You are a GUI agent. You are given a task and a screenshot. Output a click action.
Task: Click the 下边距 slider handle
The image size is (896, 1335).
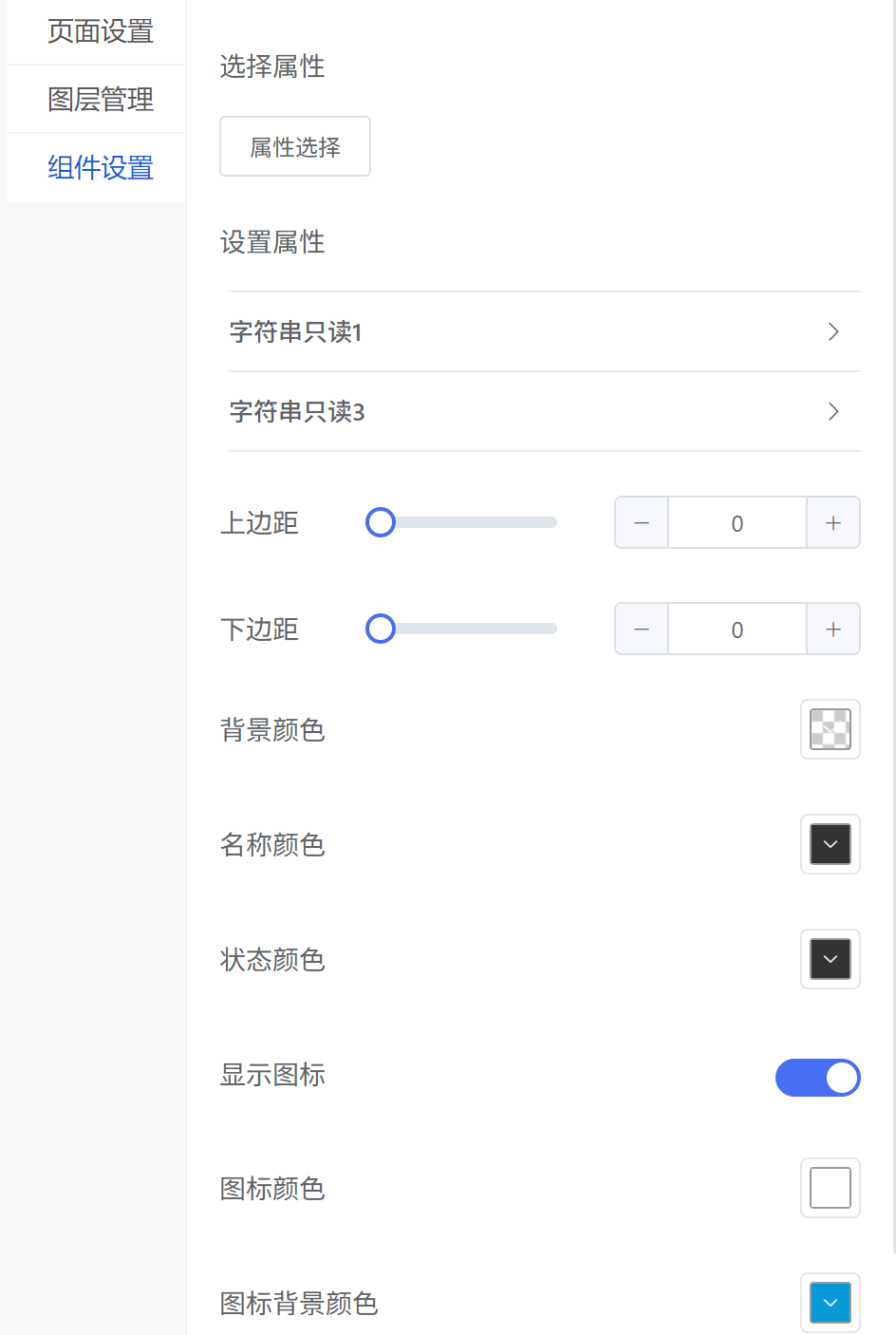381,629
